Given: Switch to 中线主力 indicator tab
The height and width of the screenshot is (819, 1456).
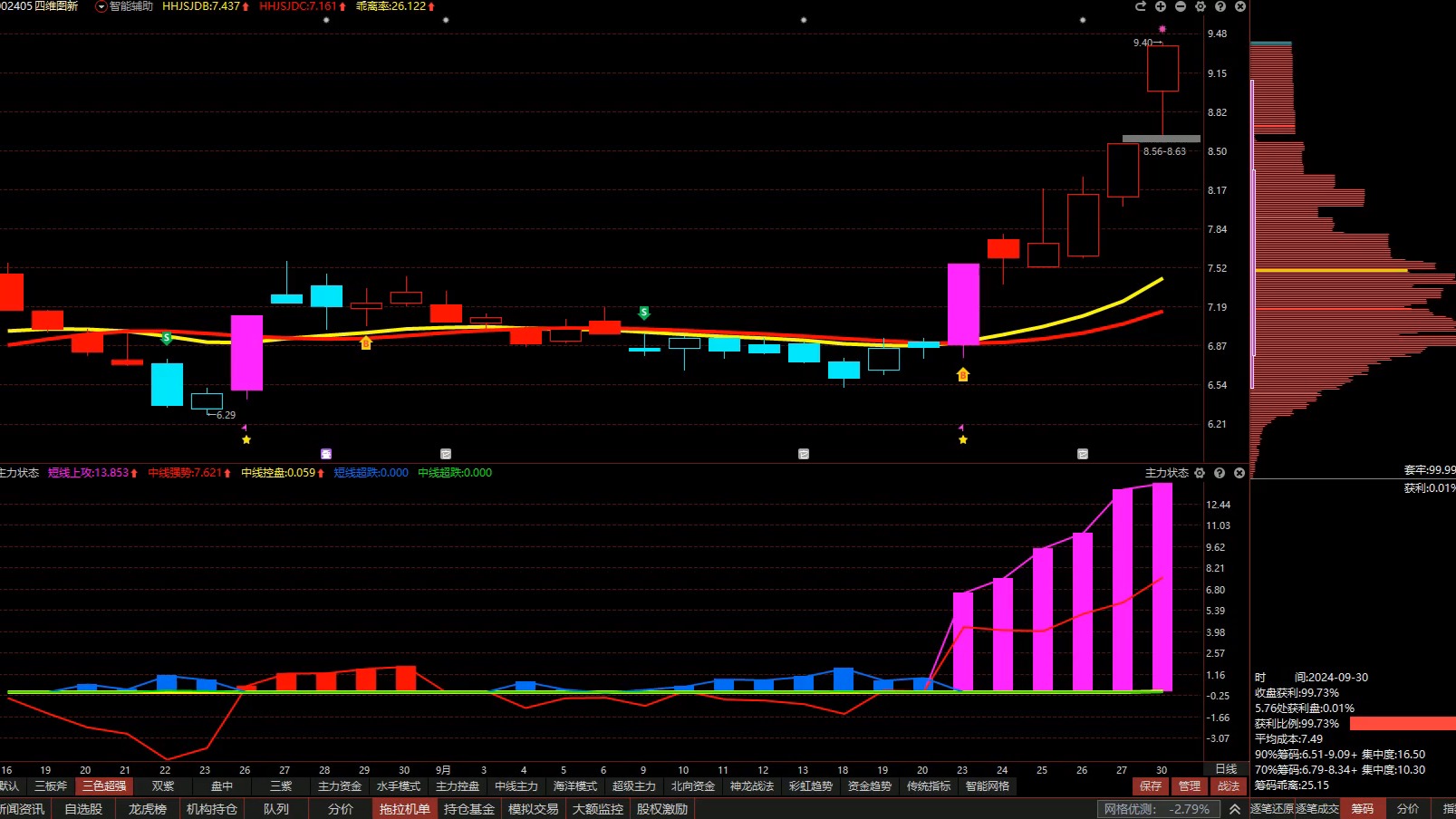Looking at the screenshot, I should pyautogui.click(x=516, y=786).
